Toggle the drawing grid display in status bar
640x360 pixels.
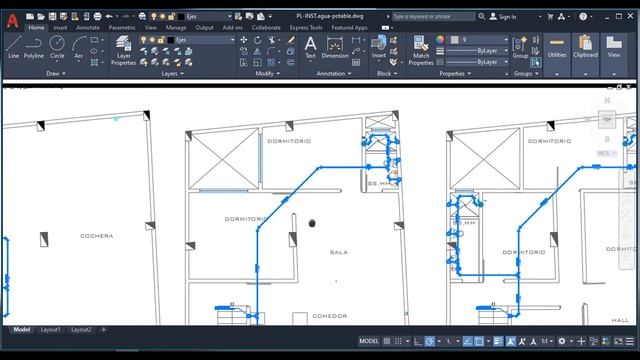[387, 341]
